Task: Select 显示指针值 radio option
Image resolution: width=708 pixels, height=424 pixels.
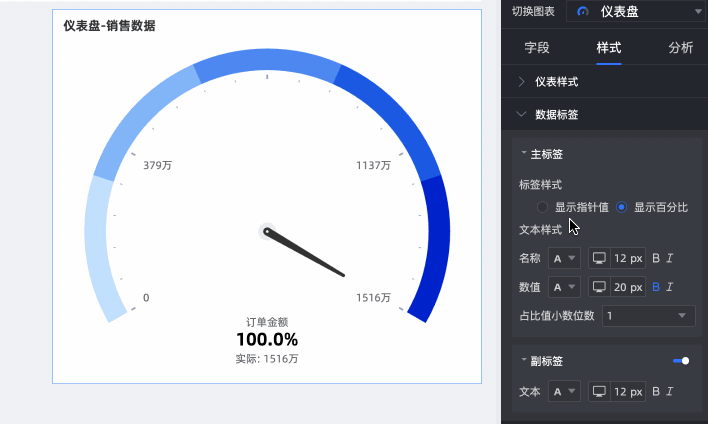Action: point(542,207)
